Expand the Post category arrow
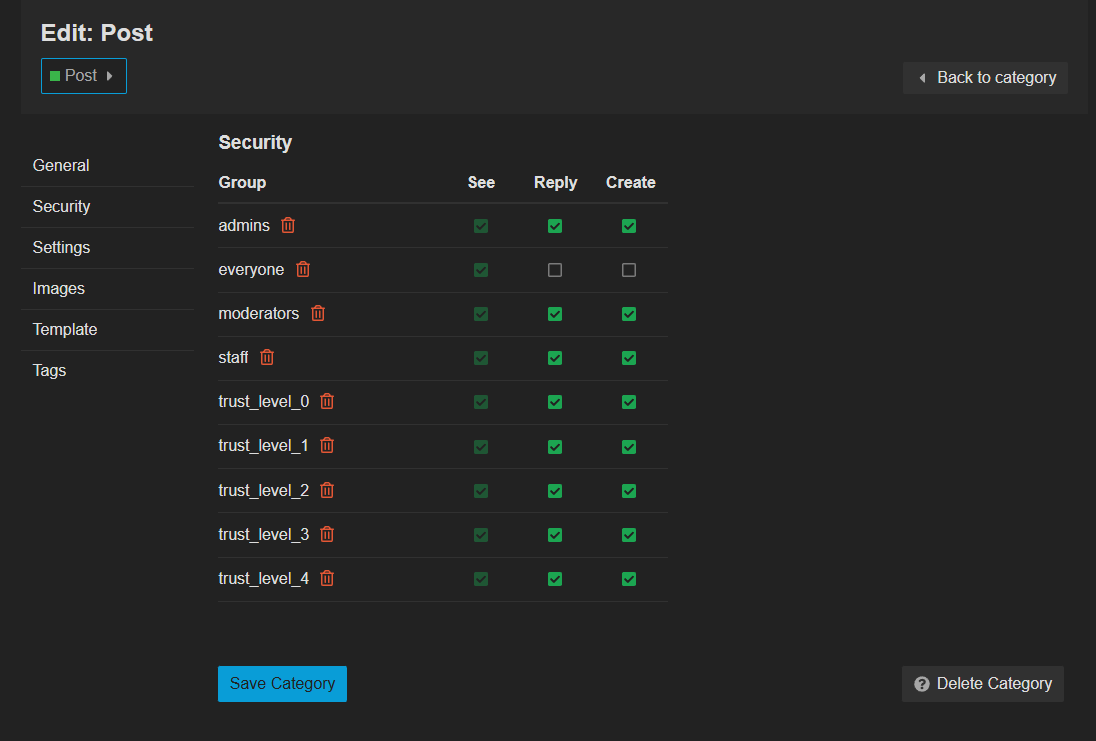 [x=110, y=75]
